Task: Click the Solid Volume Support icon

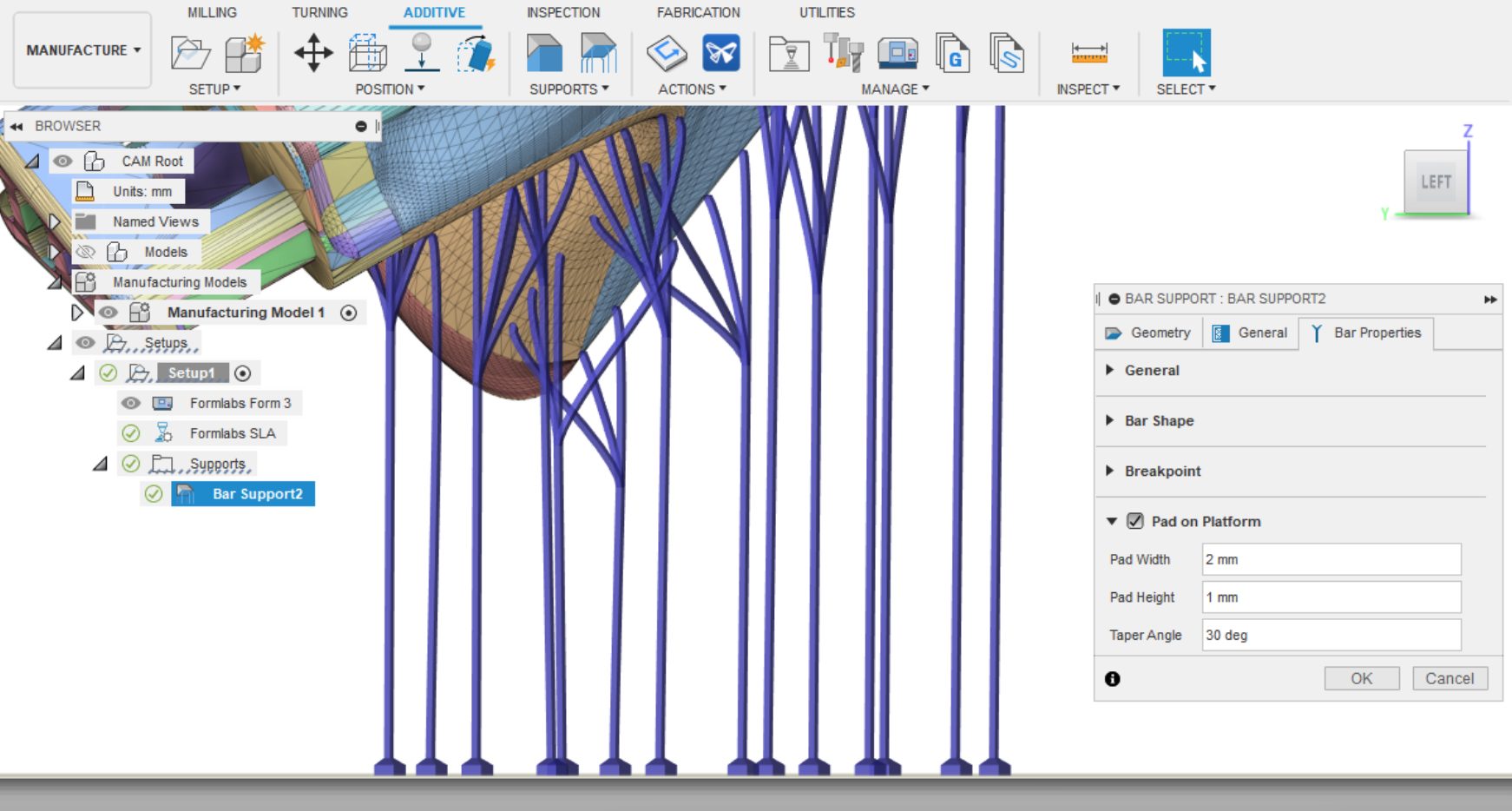Action: pos(544,53)
